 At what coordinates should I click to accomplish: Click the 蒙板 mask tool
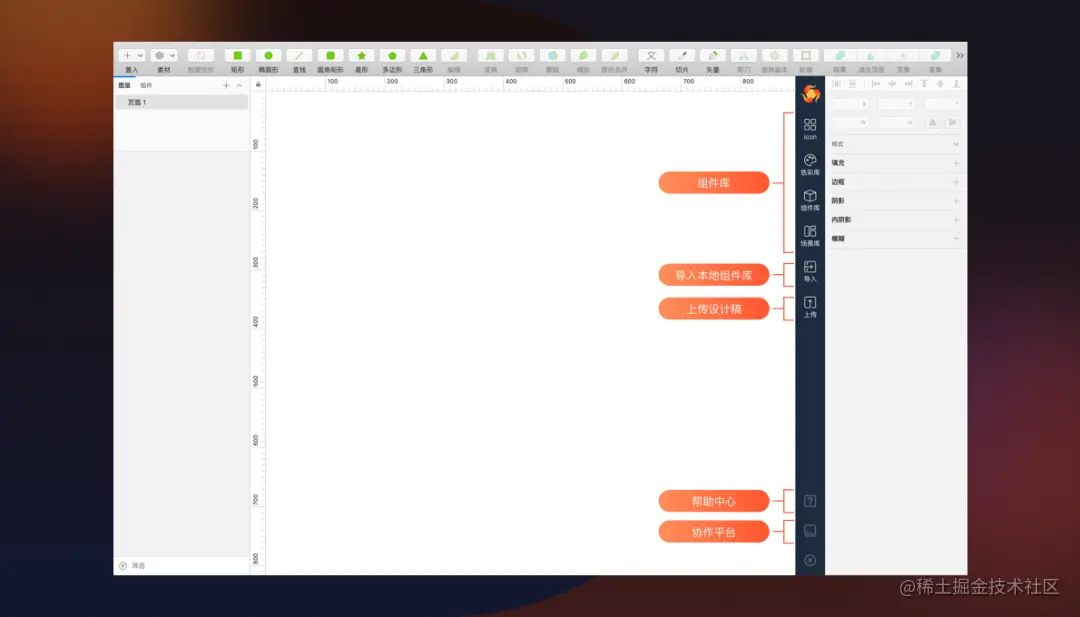552,56
